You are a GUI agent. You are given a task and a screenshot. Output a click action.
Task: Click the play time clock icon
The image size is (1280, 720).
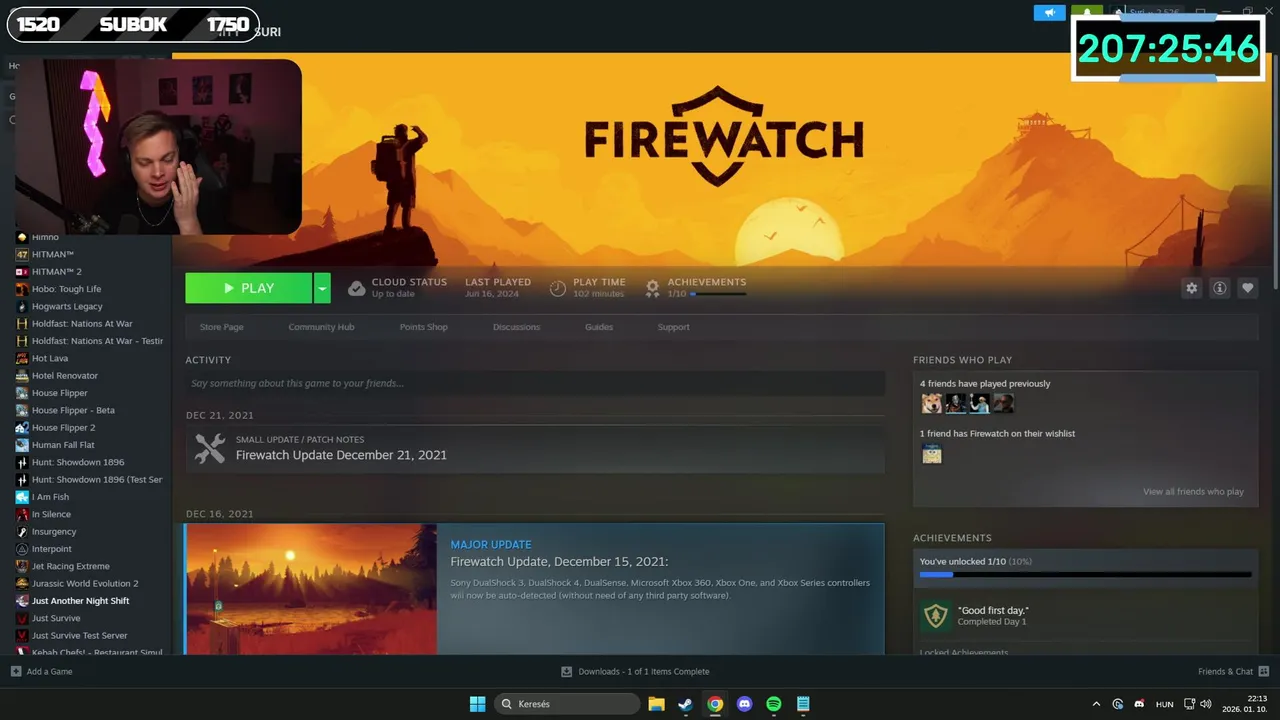tap(558, 288)
